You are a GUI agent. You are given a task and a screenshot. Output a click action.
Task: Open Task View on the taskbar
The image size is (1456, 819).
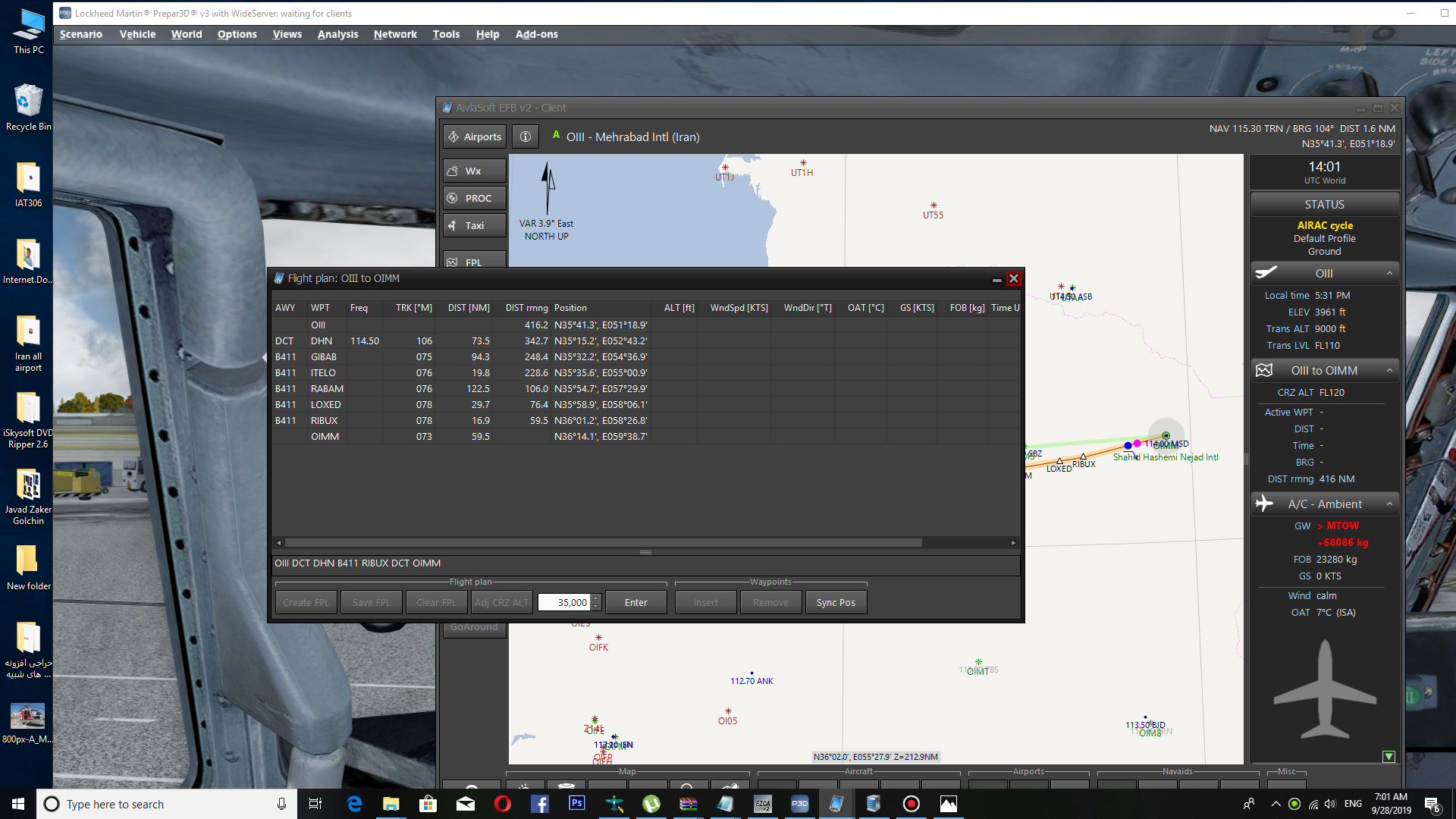[x=315, y=804]
